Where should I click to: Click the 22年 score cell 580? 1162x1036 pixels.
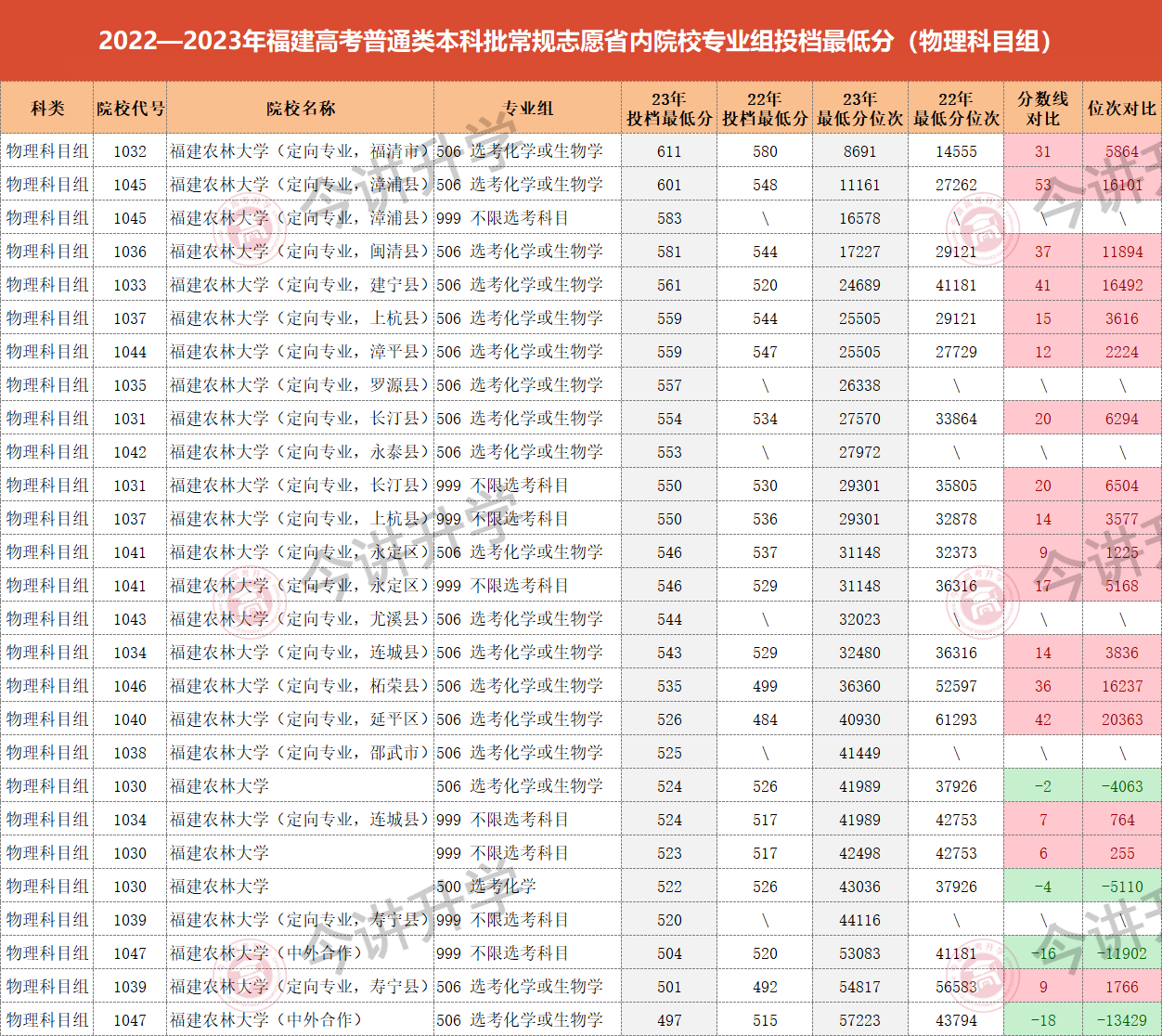765,151
